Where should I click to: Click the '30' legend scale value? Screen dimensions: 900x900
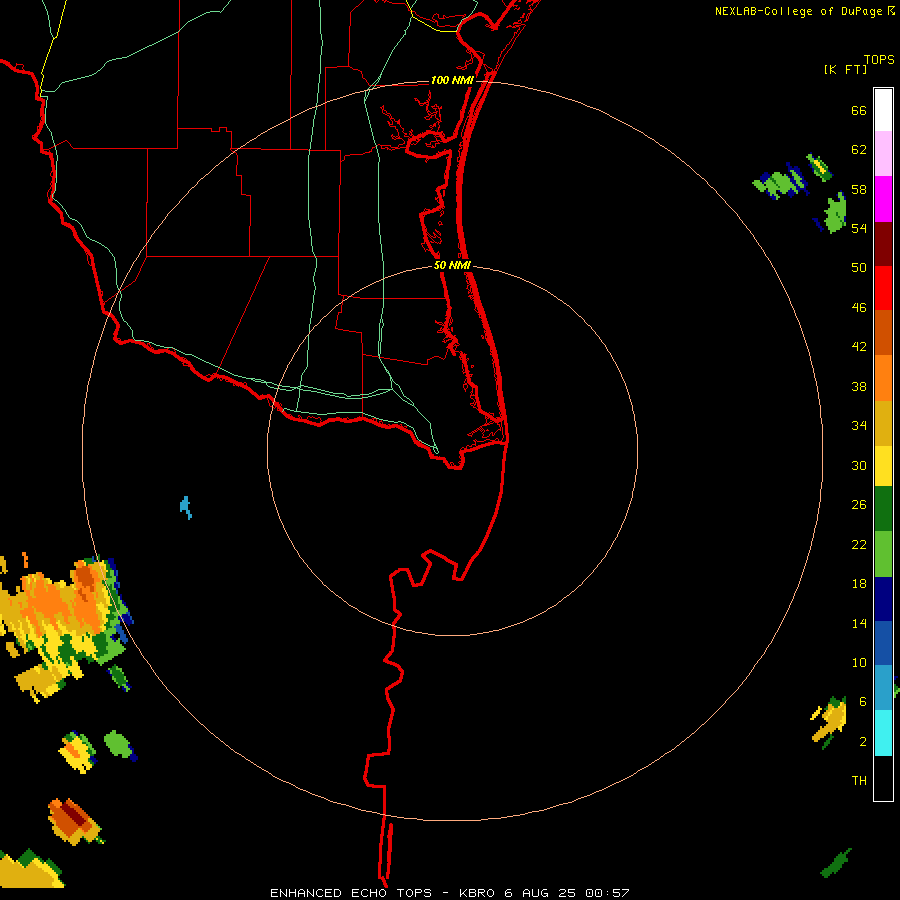(859, 465)
